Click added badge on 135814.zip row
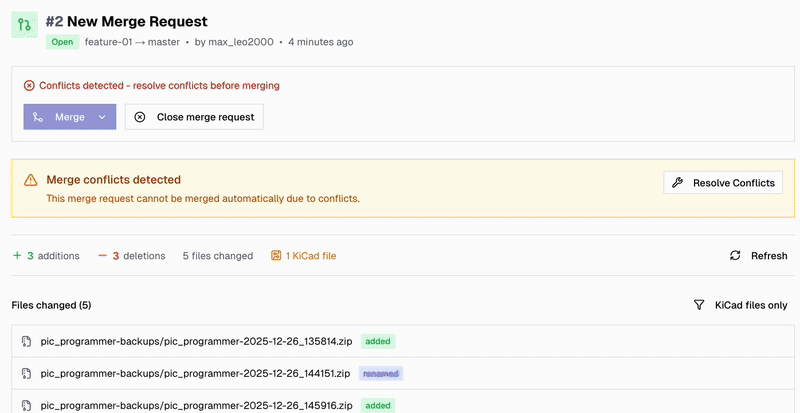The width and height of the screenshot is (800, 413). click(378, 342)
